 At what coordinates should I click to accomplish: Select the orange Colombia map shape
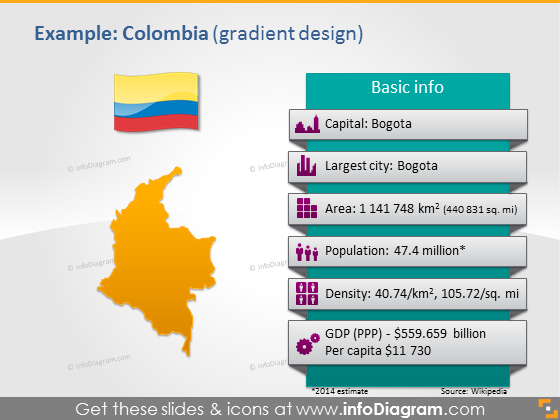tap(157, 261)
